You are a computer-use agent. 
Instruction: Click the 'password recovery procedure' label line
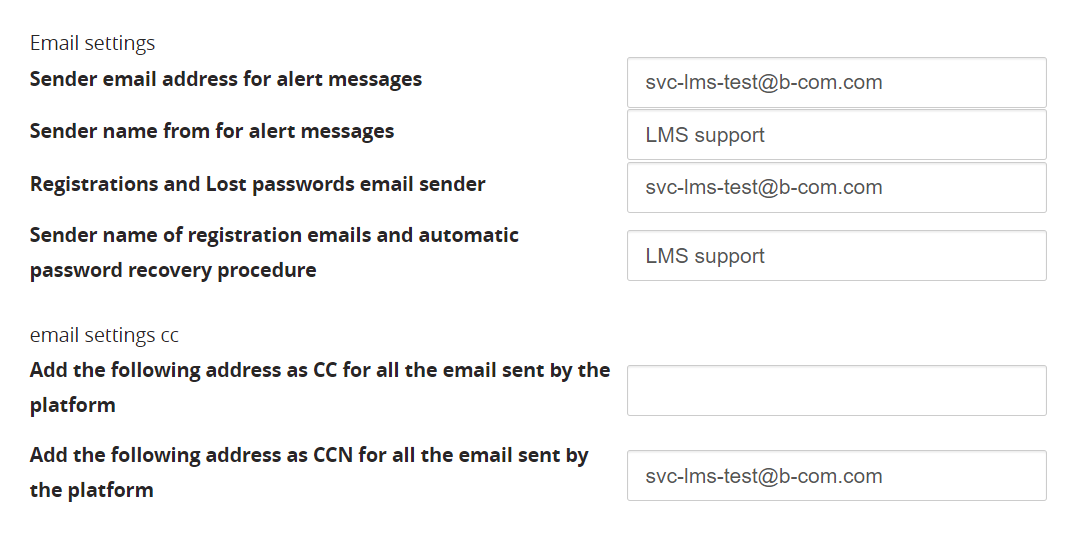coord(173,270)
